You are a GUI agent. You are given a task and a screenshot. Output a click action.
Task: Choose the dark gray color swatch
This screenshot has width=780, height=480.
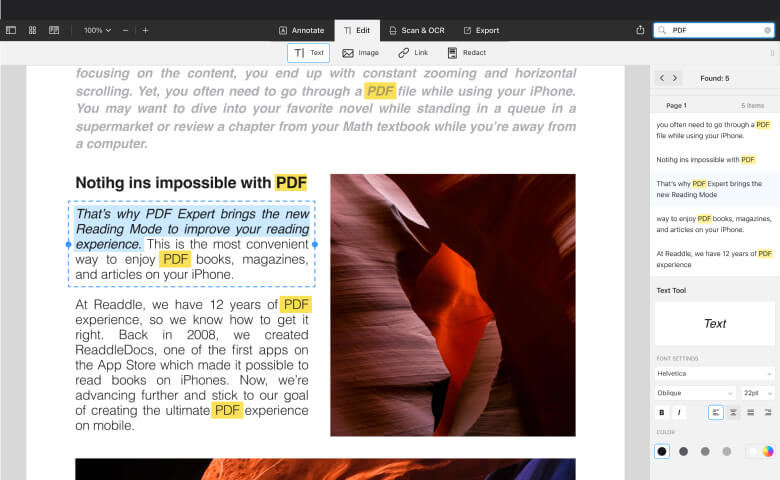[683, 451]
